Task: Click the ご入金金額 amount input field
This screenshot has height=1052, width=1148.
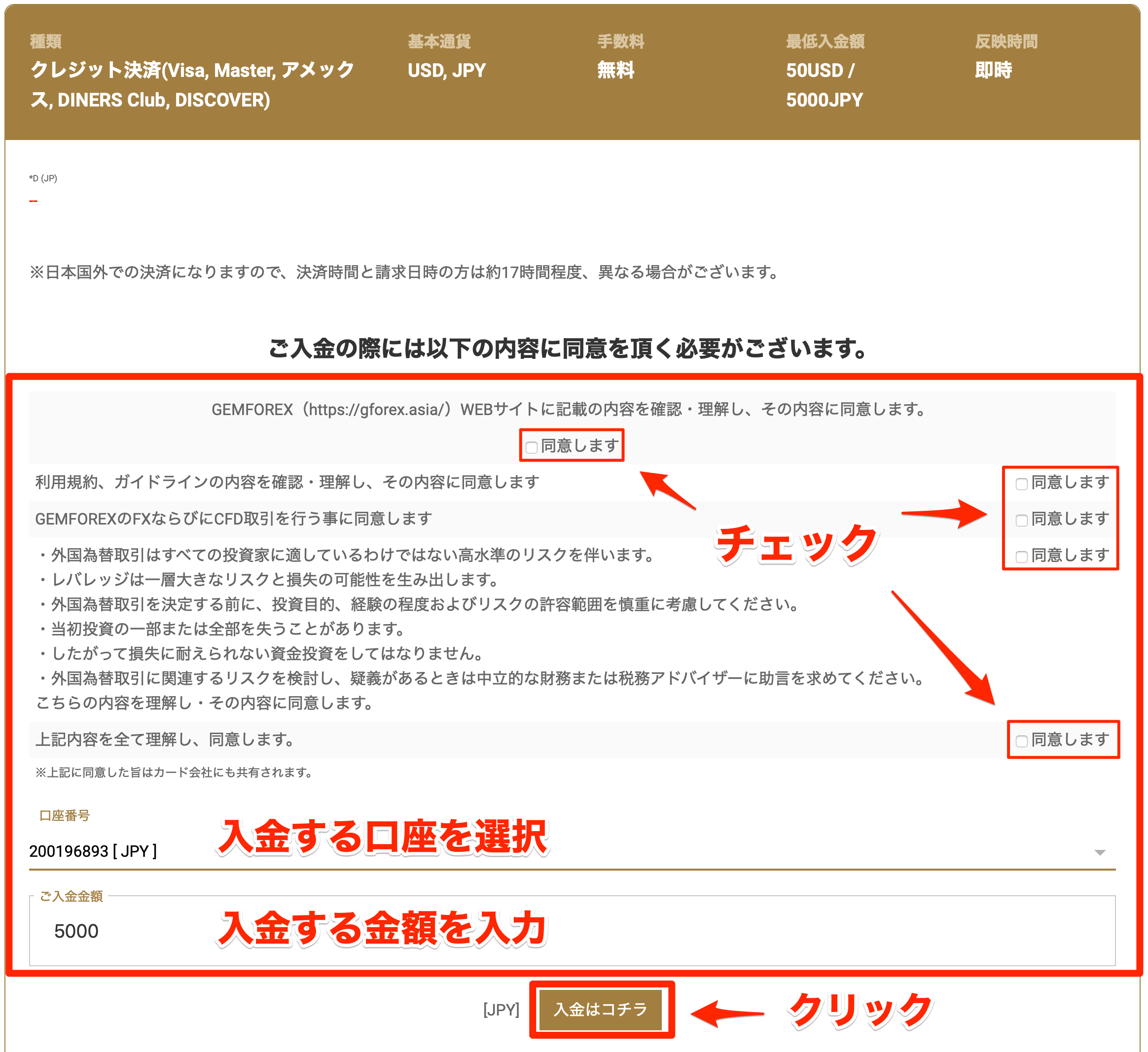Action: tap(573, 931)
